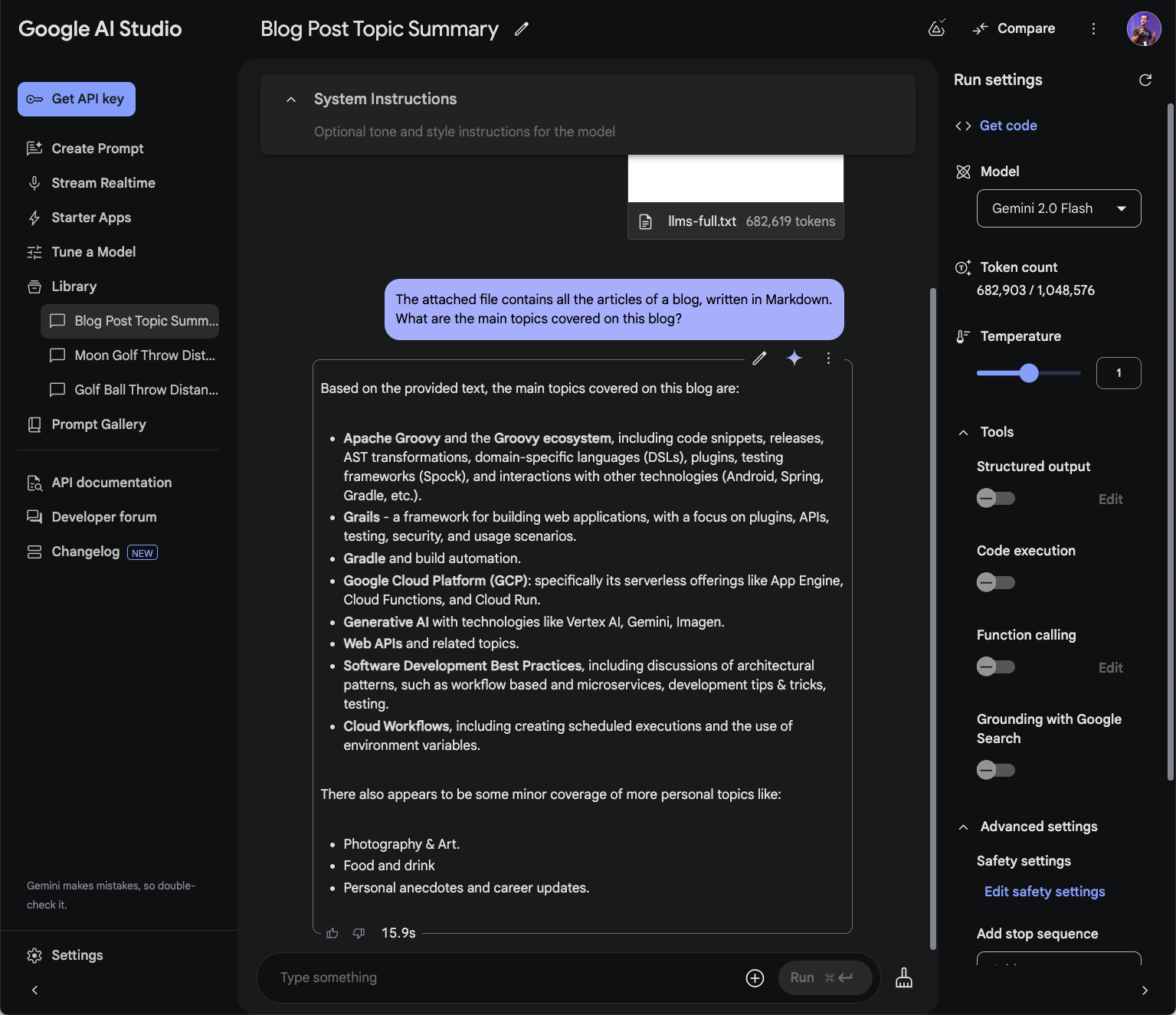Click the 682,903 / 1,048,576 token count
Screen dimensions: 1176x1015
click(1035, 290)
